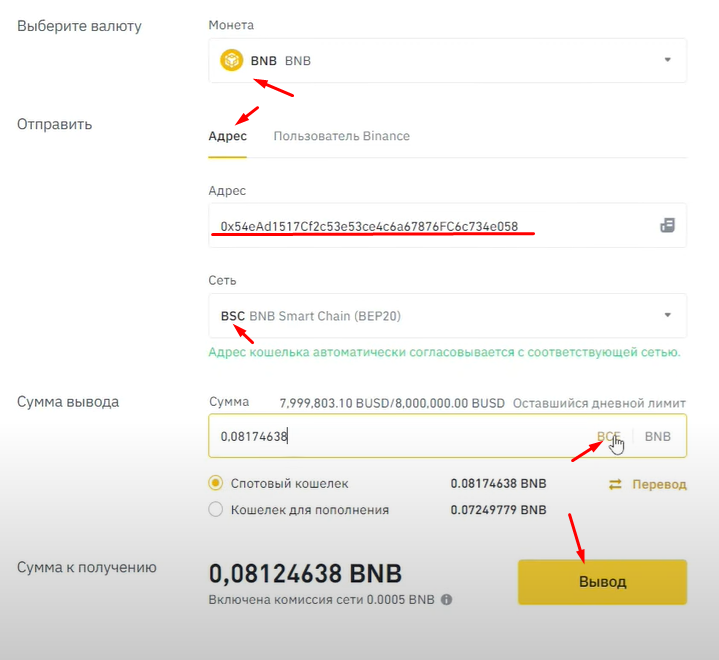
Task: Click the info icon next to network fee
Action: tap(447, 599)
